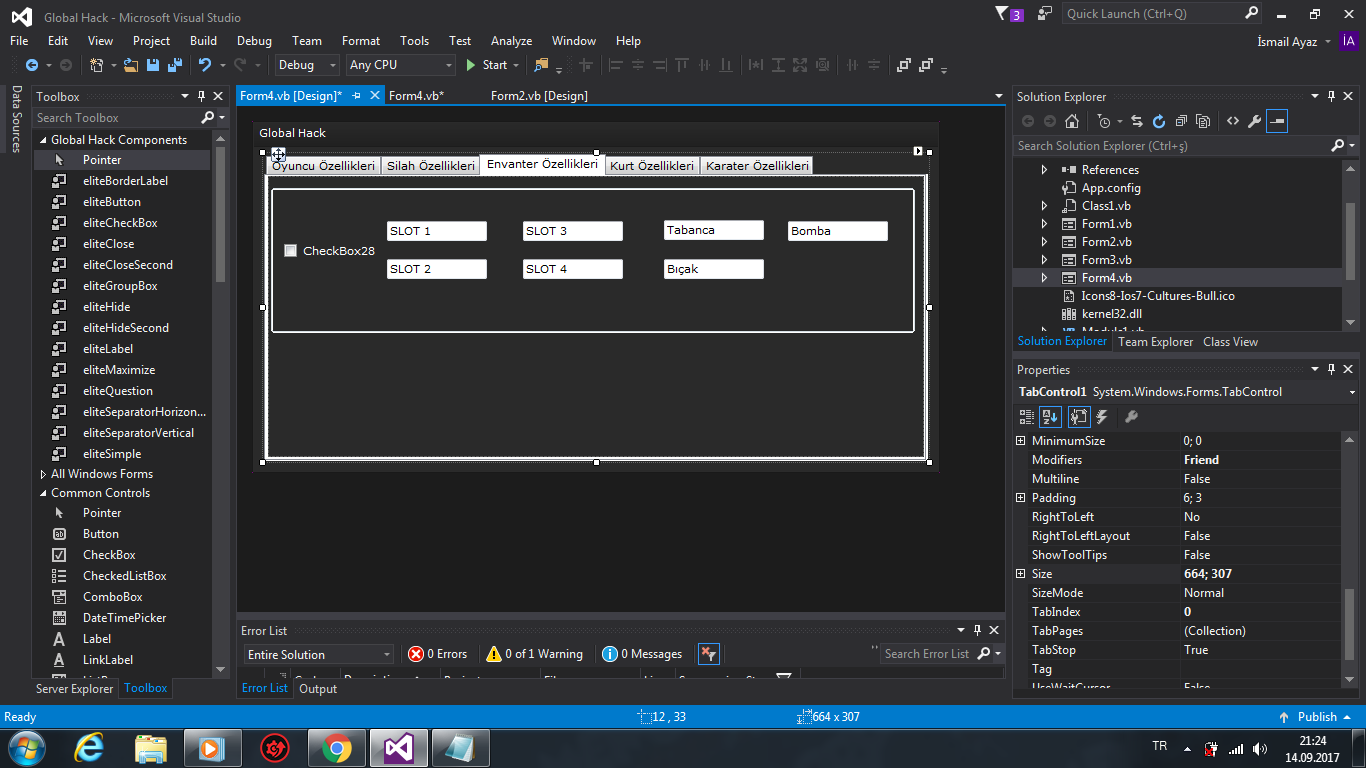
Task: Expand the Size property
Action: point(1021,574)
